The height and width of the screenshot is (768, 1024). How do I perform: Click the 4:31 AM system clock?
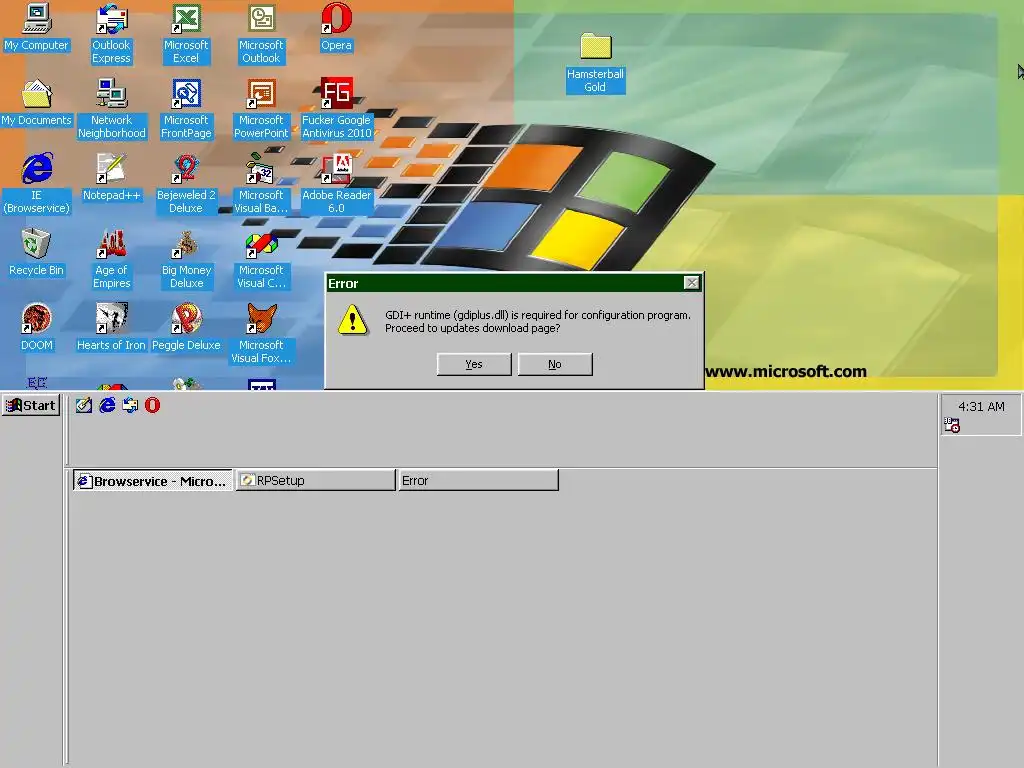tap(981, 406)
